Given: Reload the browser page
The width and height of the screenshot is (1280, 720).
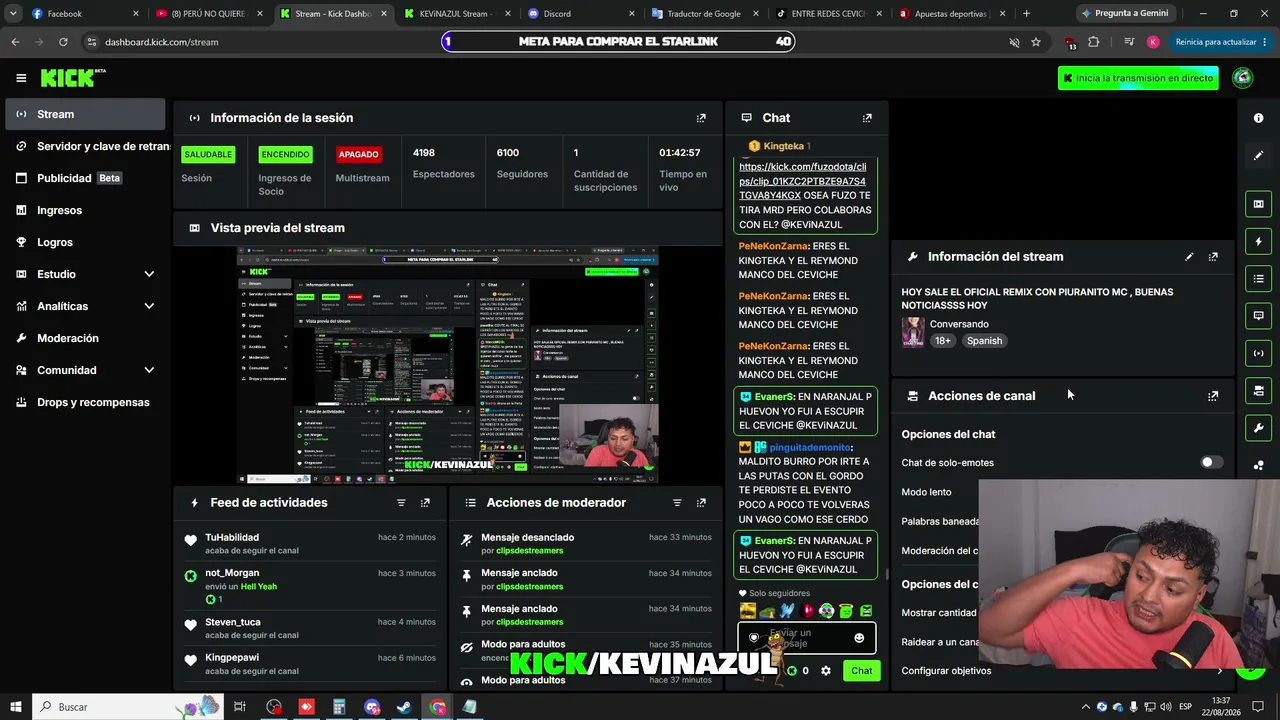Looking at the screenshot, I should point(63,42).
